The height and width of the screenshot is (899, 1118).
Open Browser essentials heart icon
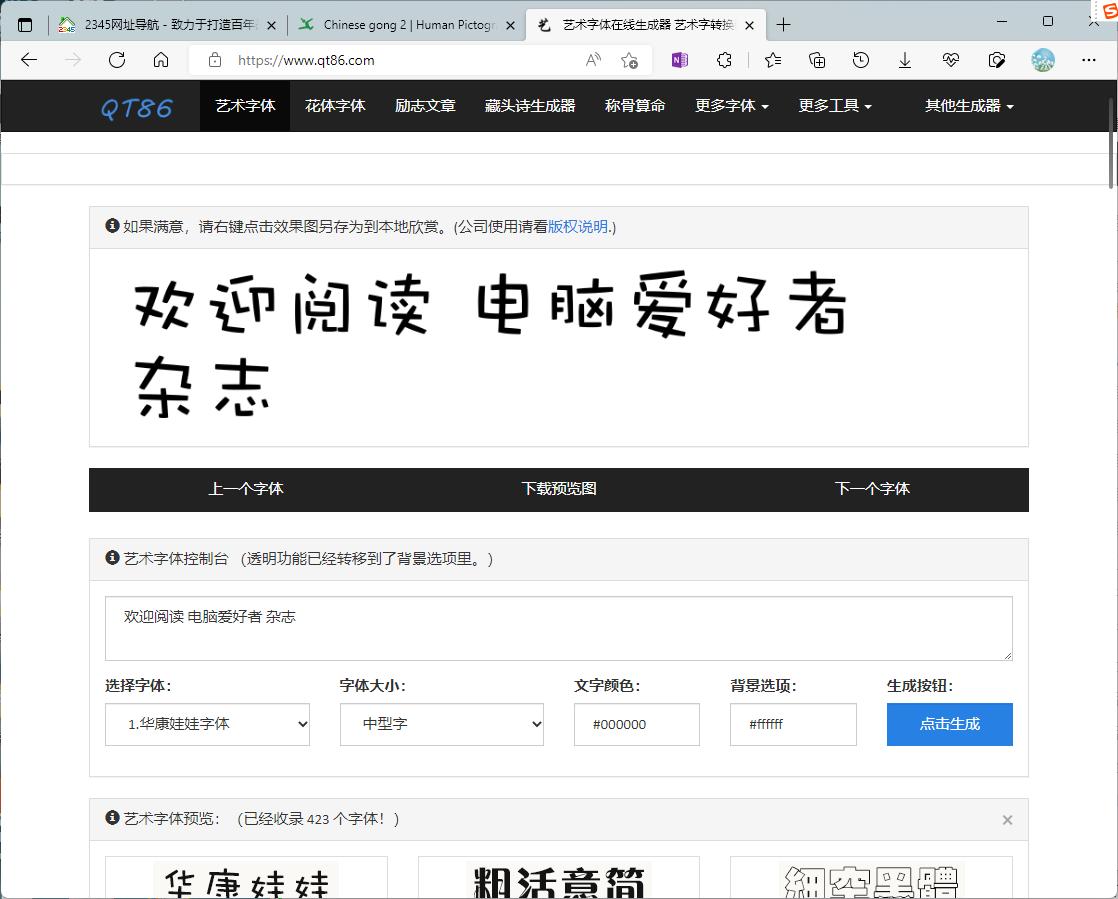point(950,60)
